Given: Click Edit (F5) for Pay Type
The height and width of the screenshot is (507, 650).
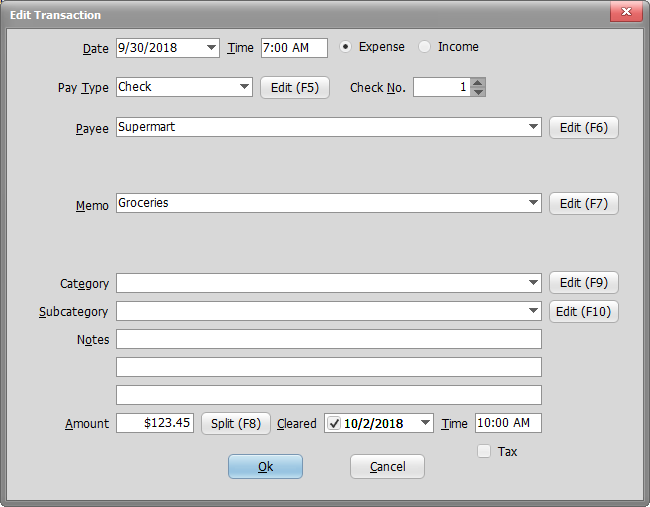Looking at the screenshot, I should 295,87.
